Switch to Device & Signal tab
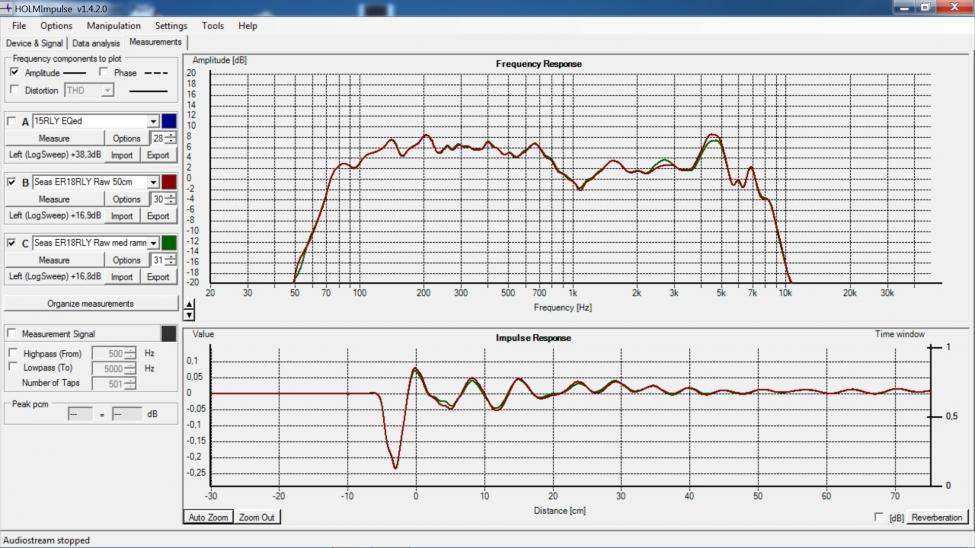 pos(34,43)
